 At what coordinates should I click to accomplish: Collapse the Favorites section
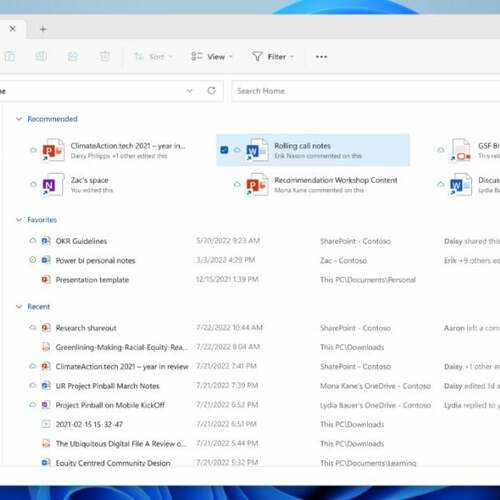pos(19,220)
